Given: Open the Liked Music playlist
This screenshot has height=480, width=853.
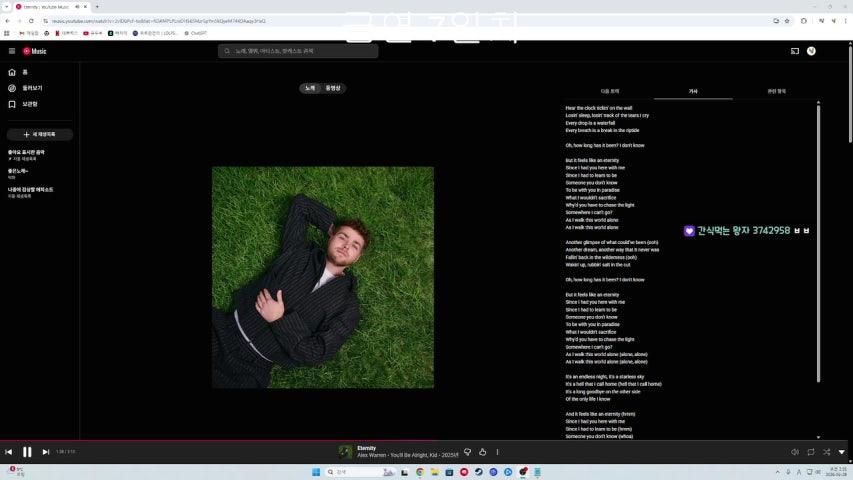Looking at the screenshot, I should [x=26, y=152].
